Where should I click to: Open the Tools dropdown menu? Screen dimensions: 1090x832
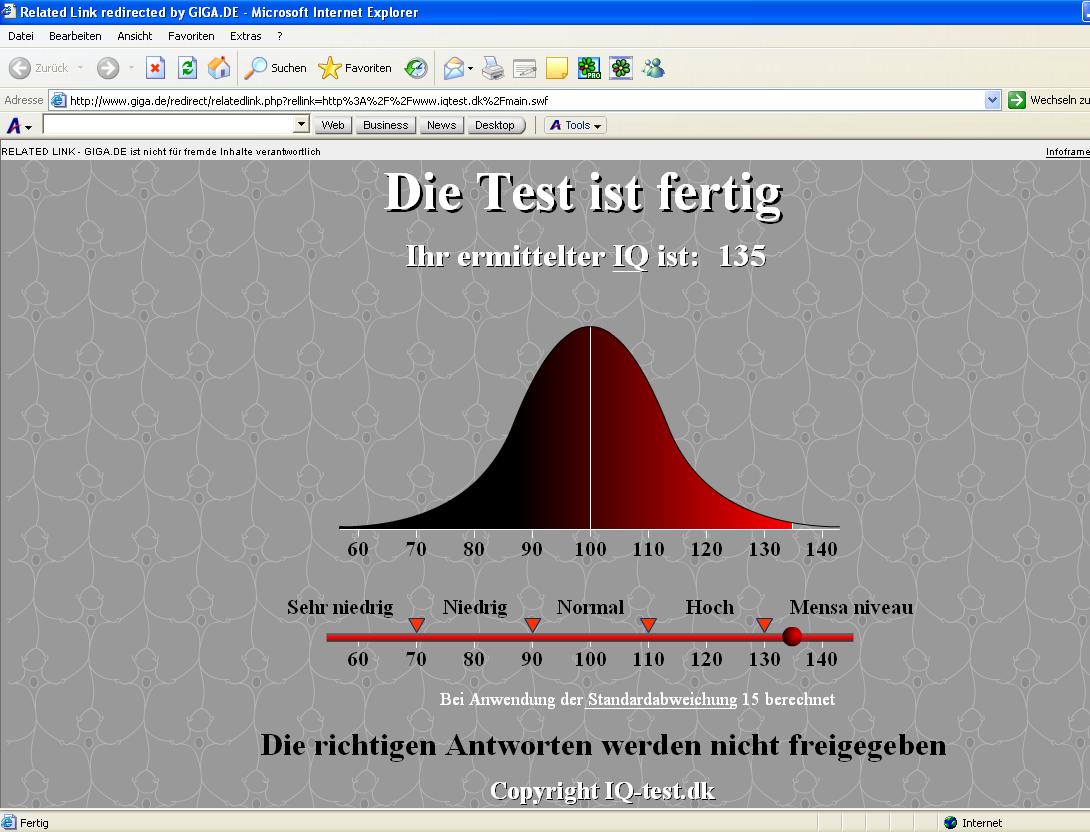pos(576,125)
